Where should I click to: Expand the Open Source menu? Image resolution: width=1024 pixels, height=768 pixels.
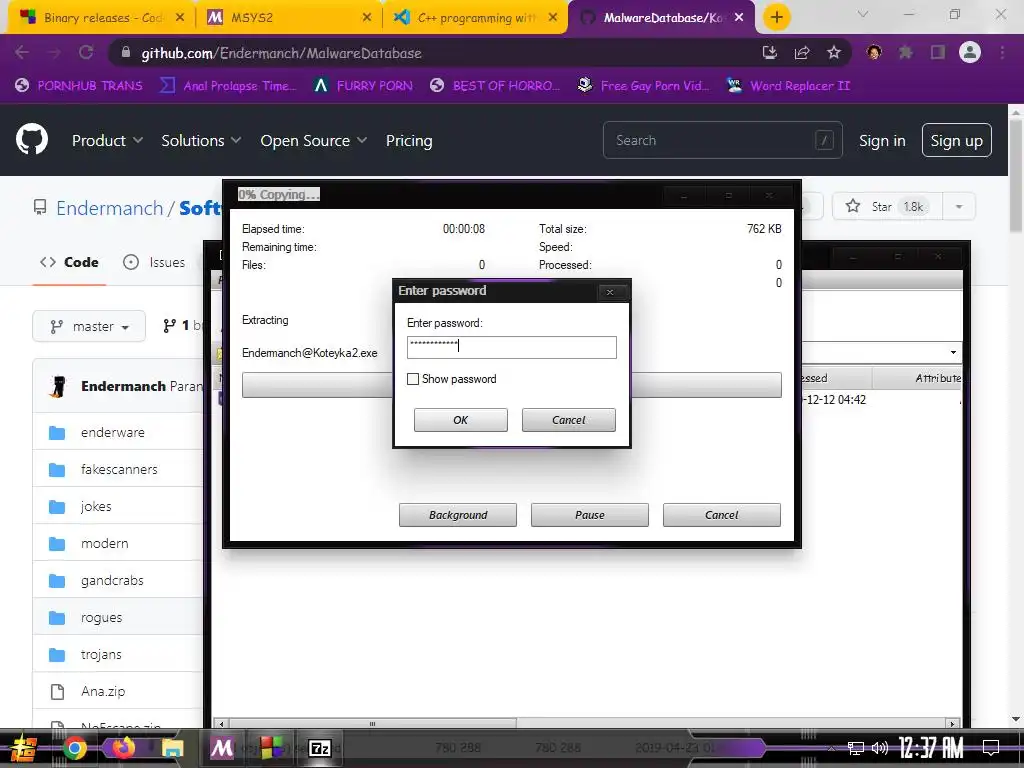313,140
